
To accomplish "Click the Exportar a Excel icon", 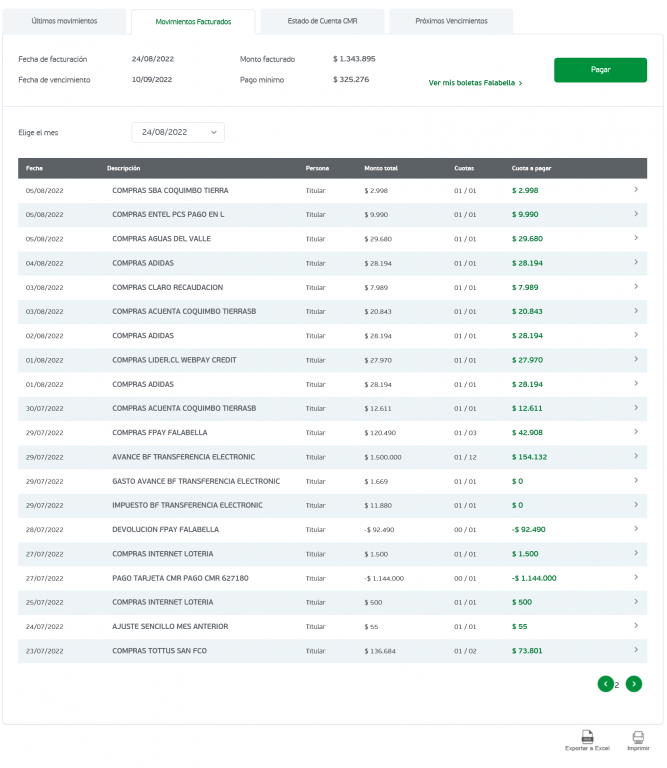I will 588,736.
